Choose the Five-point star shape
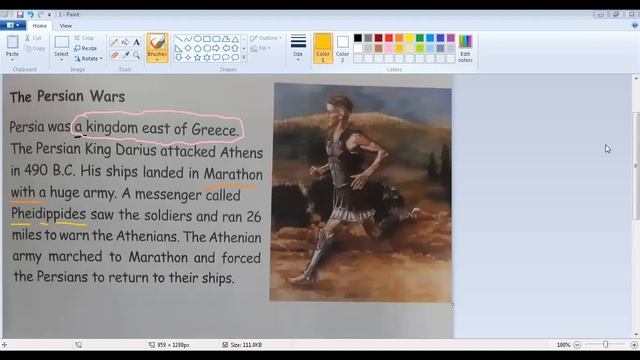This screenshot has height=360, width=640. 197,58
